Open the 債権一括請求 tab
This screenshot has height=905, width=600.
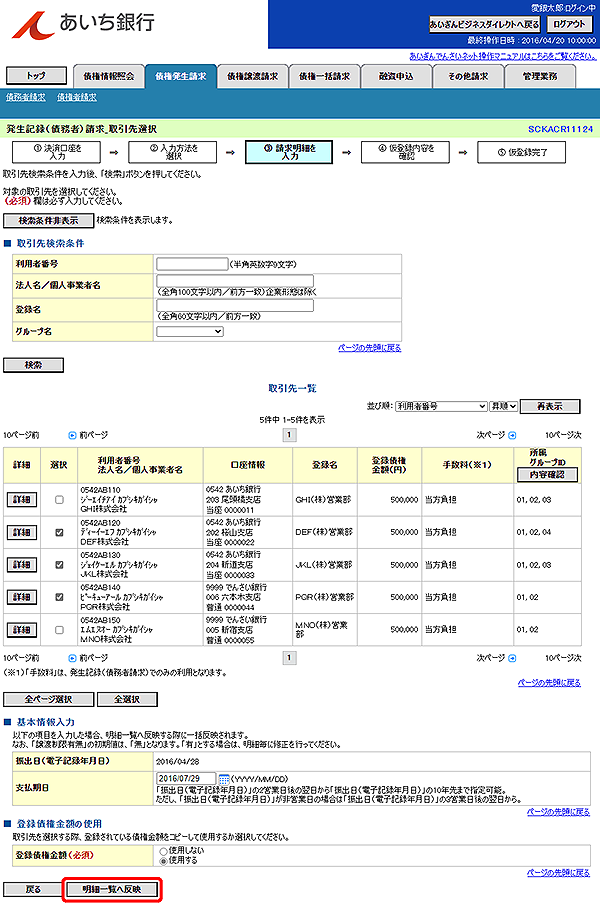pyautogui.click(x=324, y=76)
